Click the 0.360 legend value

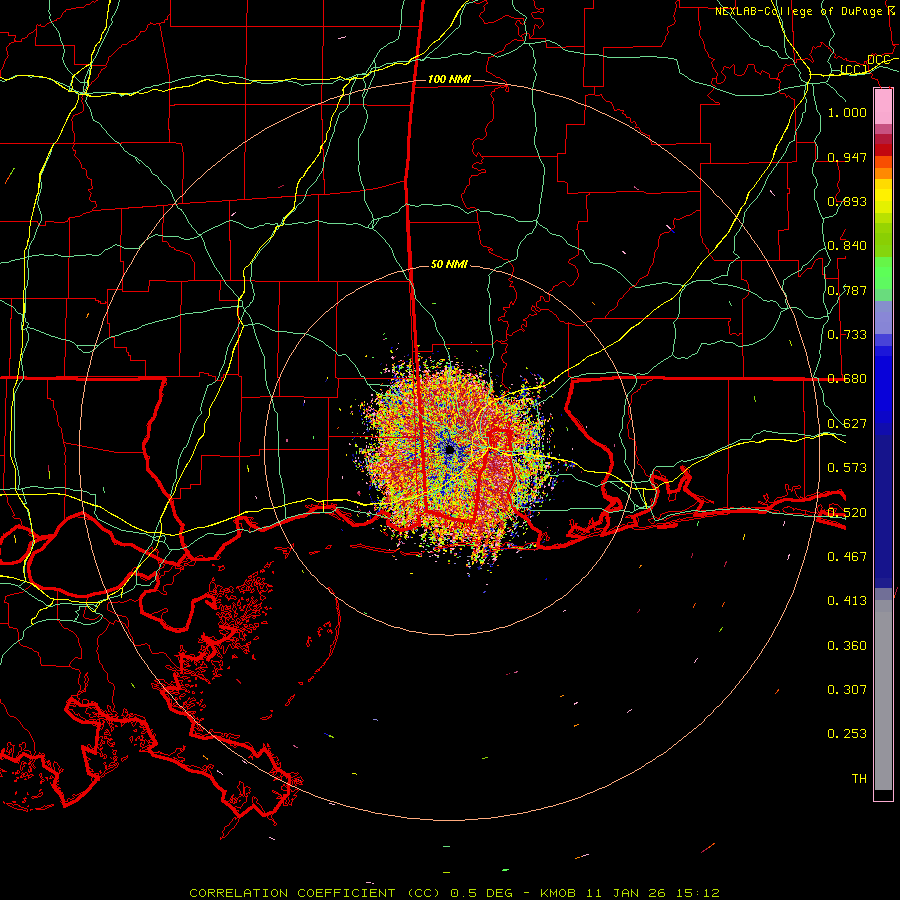(x=847, y=645)
